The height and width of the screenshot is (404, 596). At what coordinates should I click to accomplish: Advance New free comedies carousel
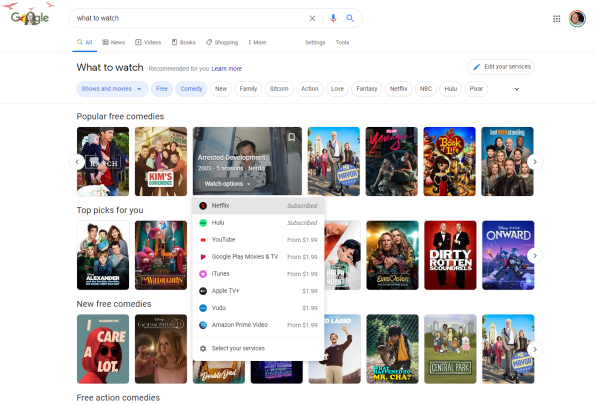pyautogui.click(x=535, y=349)
